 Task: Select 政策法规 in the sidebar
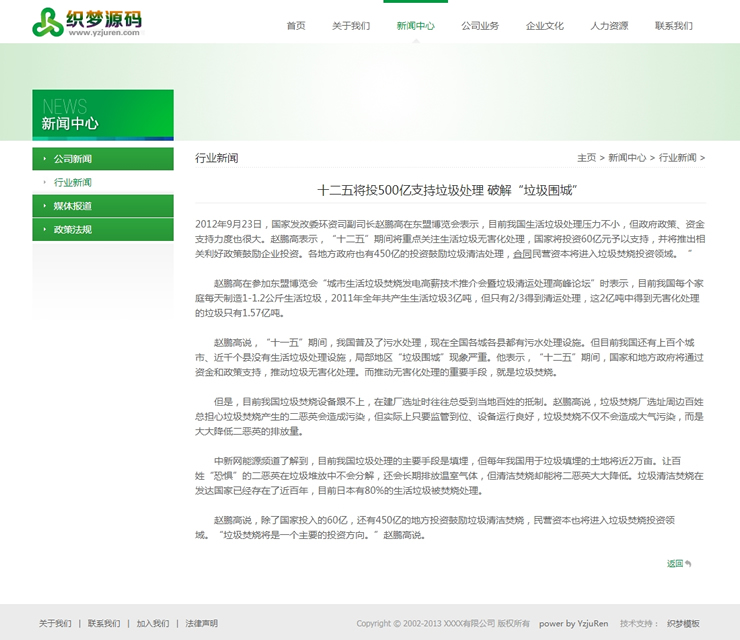coord(73,230)
